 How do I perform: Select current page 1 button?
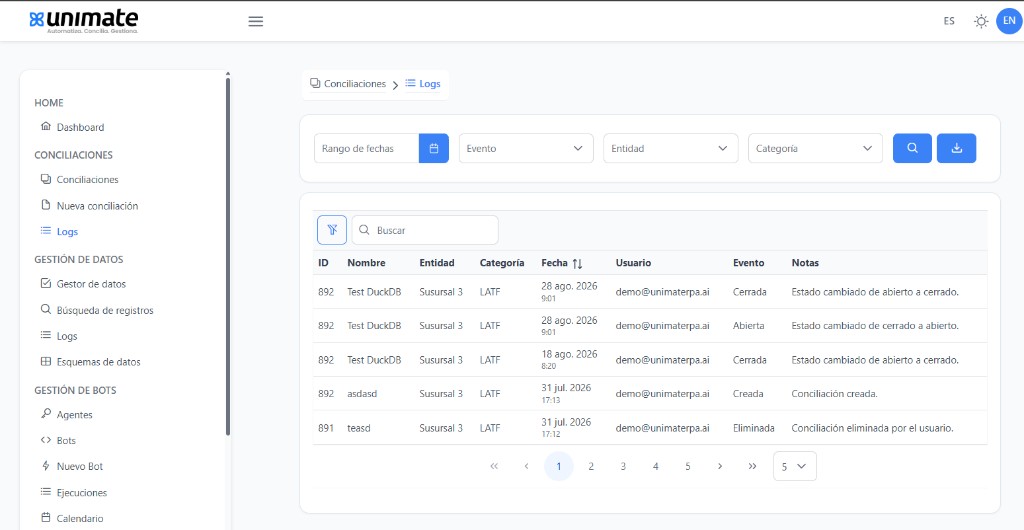[559, 466]
